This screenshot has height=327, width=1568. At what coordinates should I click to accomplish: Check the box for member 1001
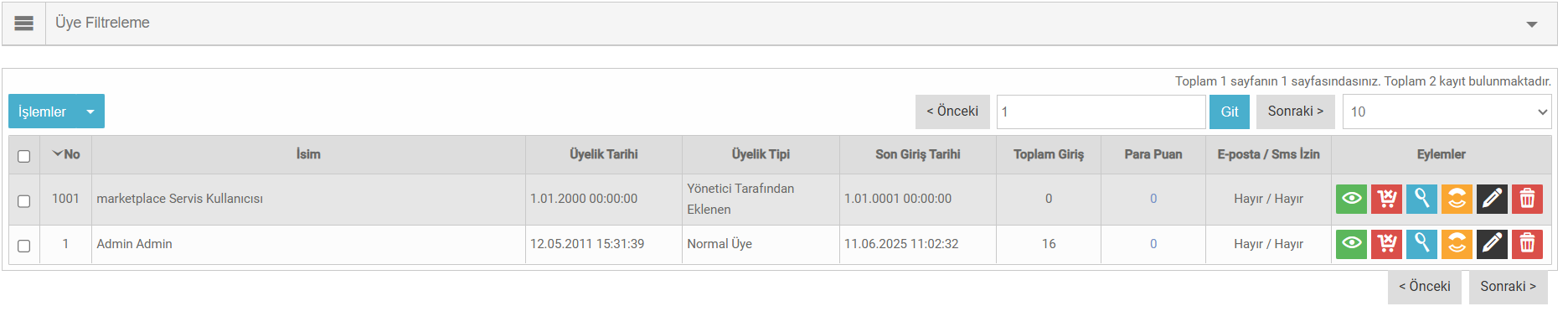pyautogui.click(x=24, y=201)
